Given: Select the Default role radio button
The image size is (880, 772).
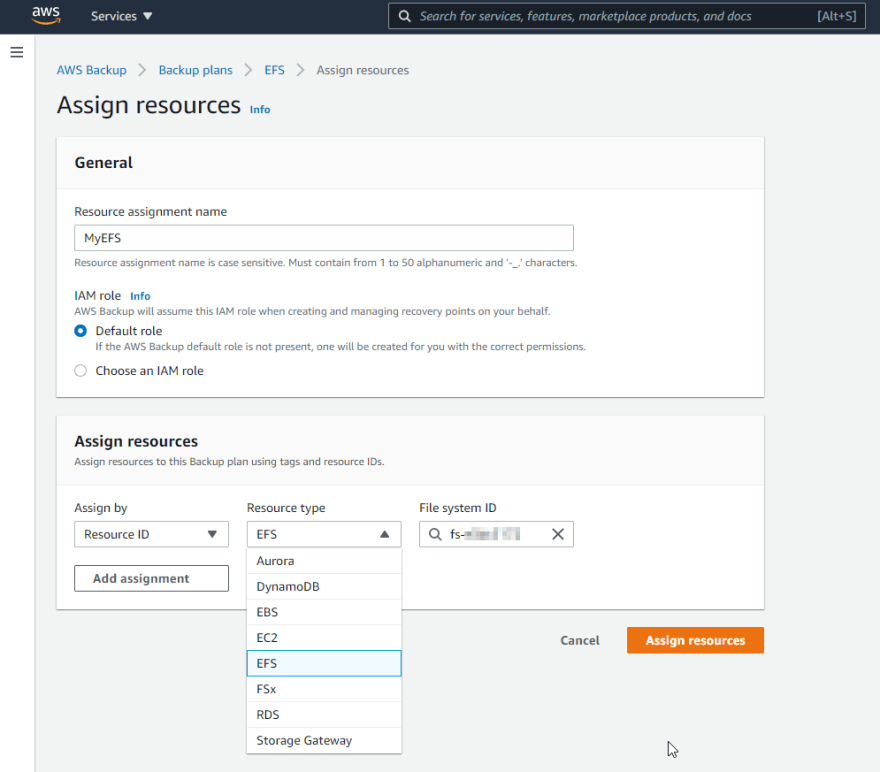Looking at the screenshot, I should 81,331.
